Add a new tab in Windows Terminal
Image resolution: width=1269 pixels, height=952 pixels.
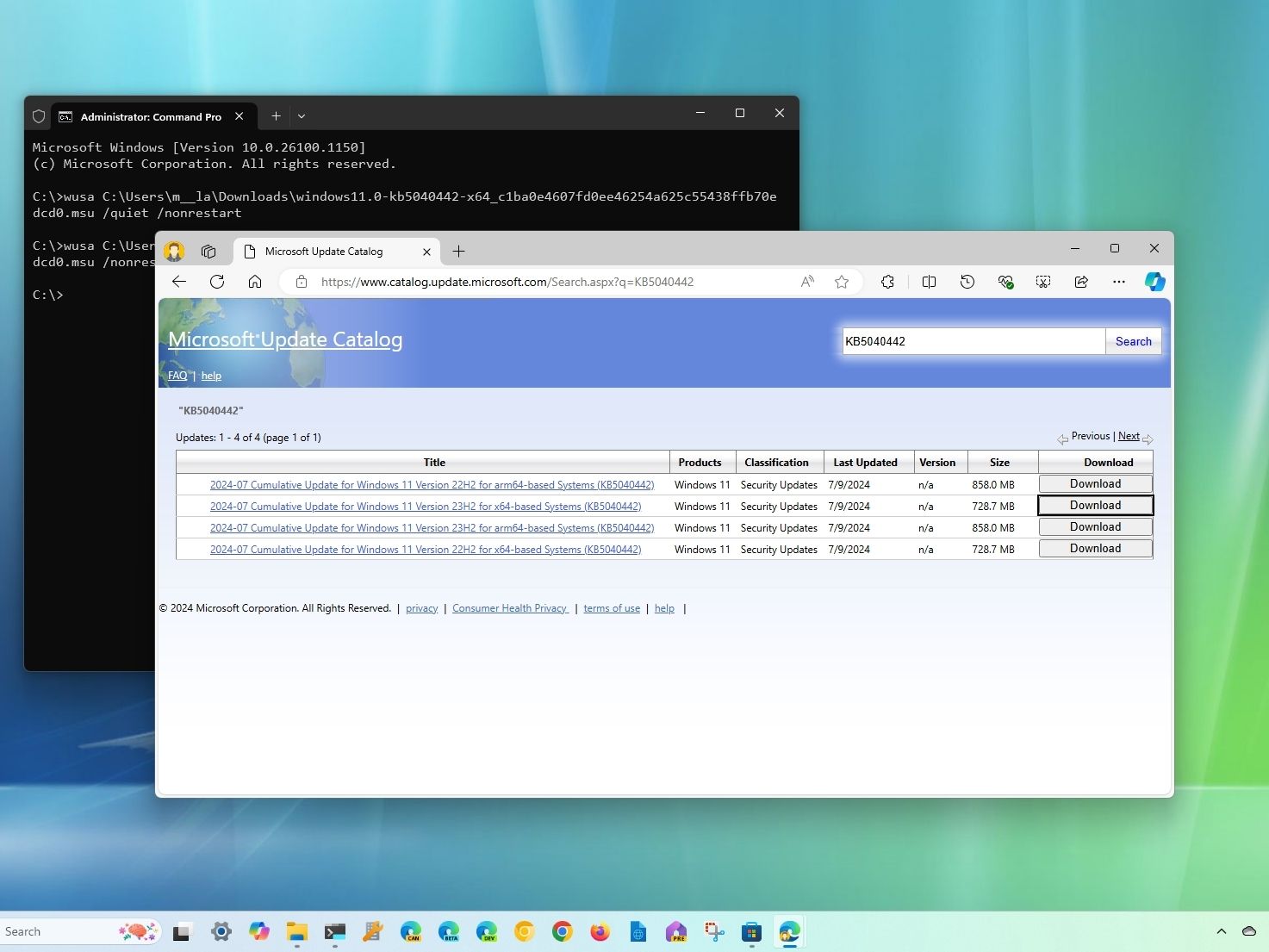coord(276,115)
